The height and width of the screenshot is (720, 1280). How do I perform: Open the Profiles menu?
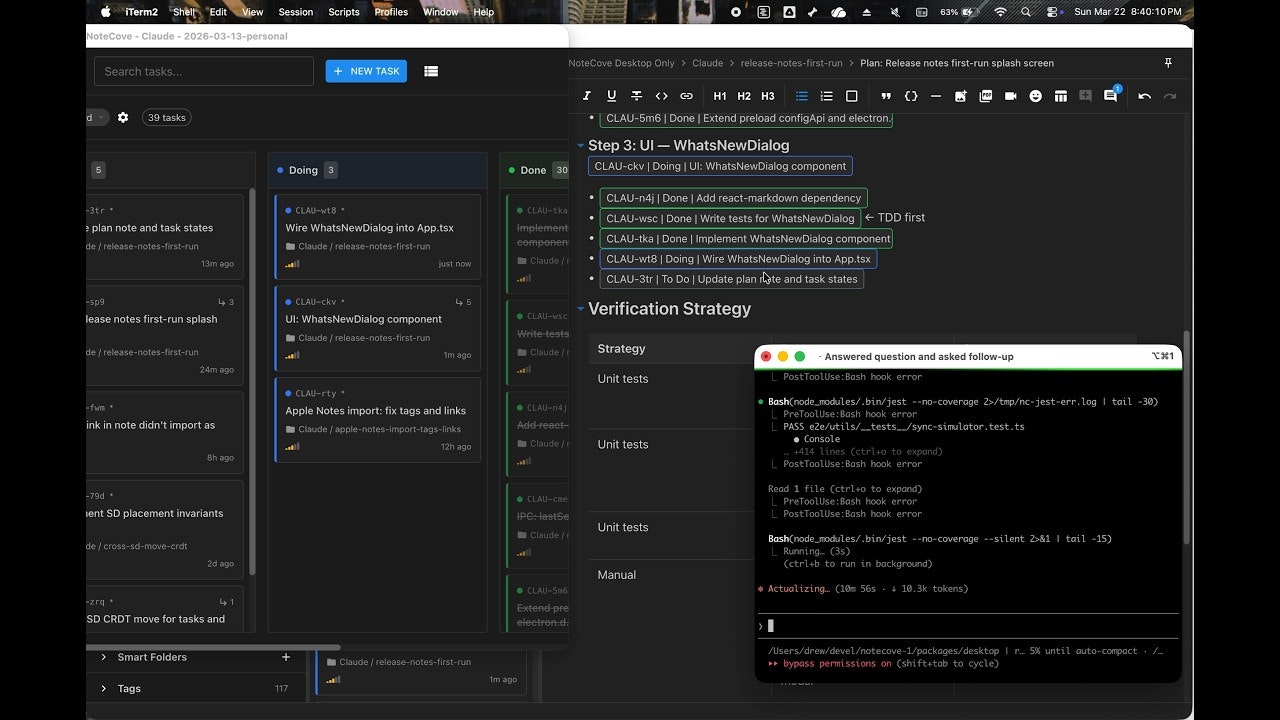click(x=391, y=12)
